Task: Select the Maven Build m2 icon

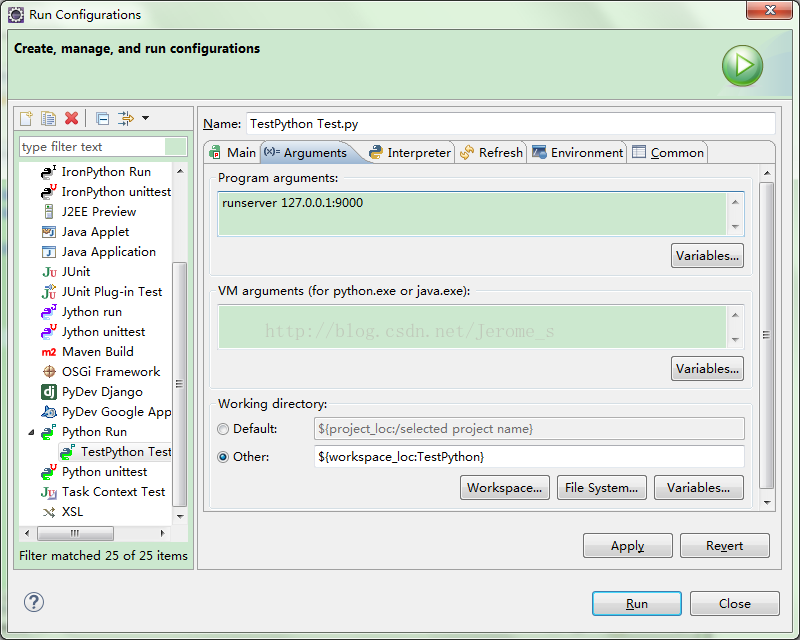Action: [x=48, y=352]
